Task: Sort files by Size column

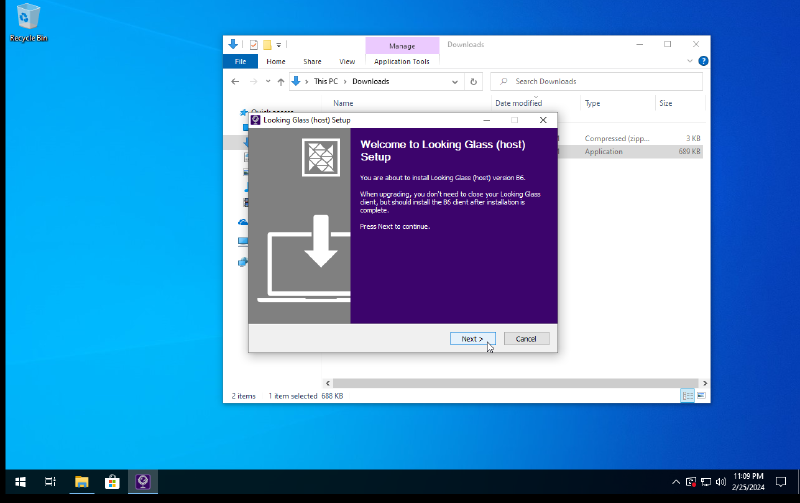Action: (x=666, y=103)
